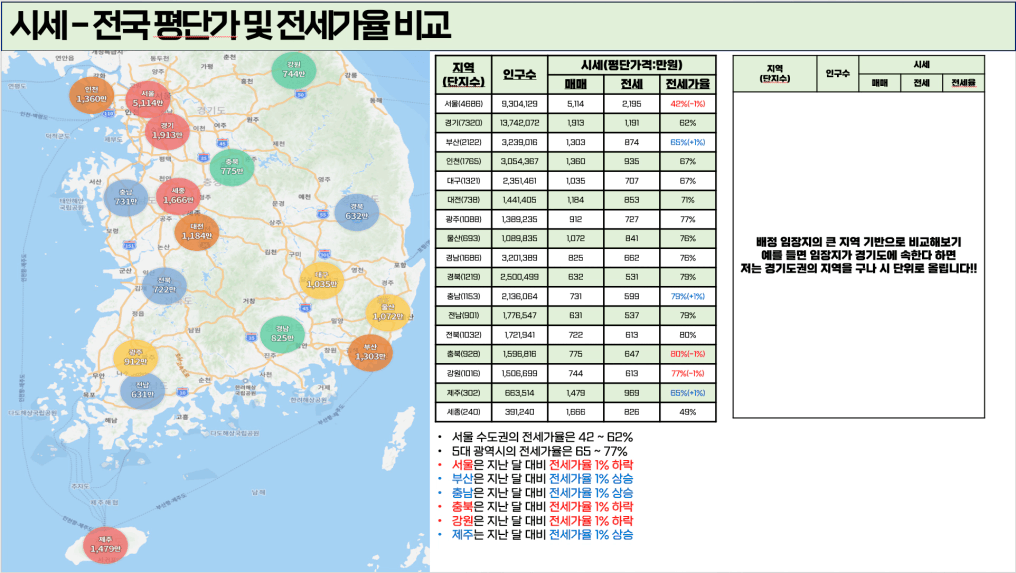Select the 세종(240) table cell
The image size is (1016, 573).
(463, 412)
